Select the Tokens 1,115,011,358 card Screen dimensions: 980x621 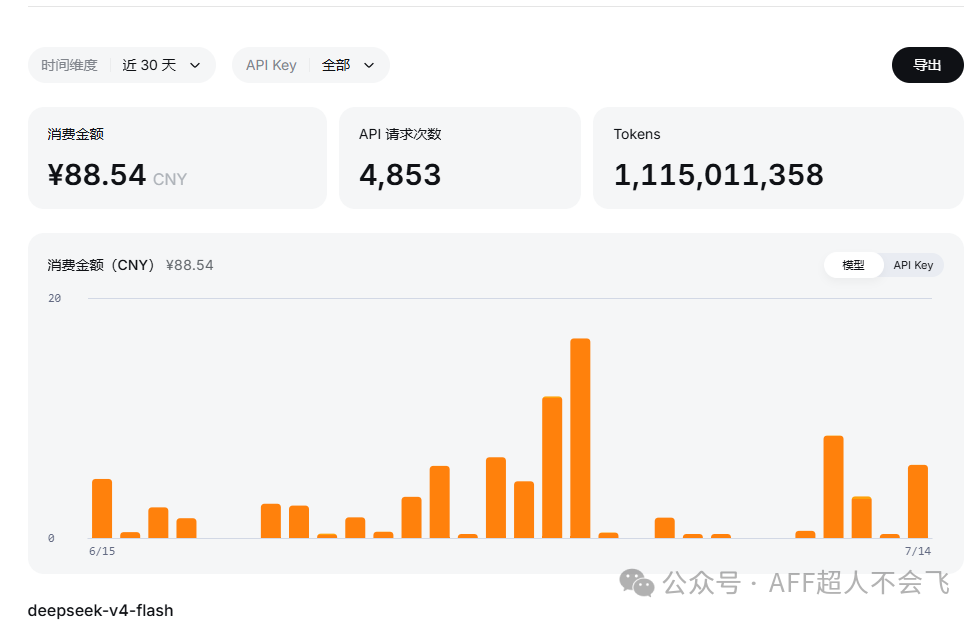tap(778, 158)
